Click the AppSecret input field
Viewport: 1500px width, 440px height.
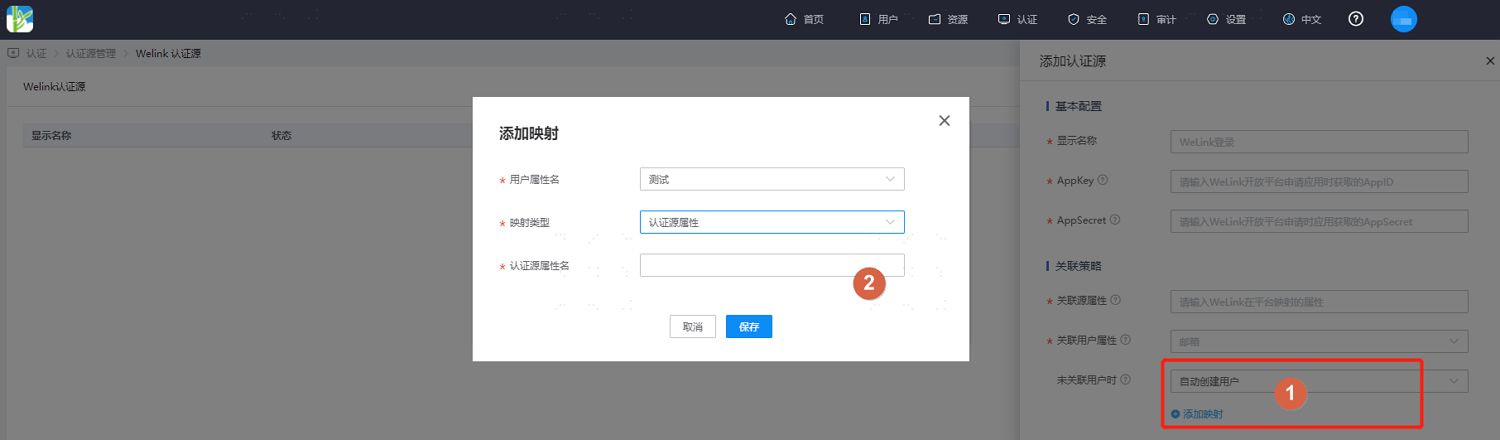click(x=1319, y=220)
